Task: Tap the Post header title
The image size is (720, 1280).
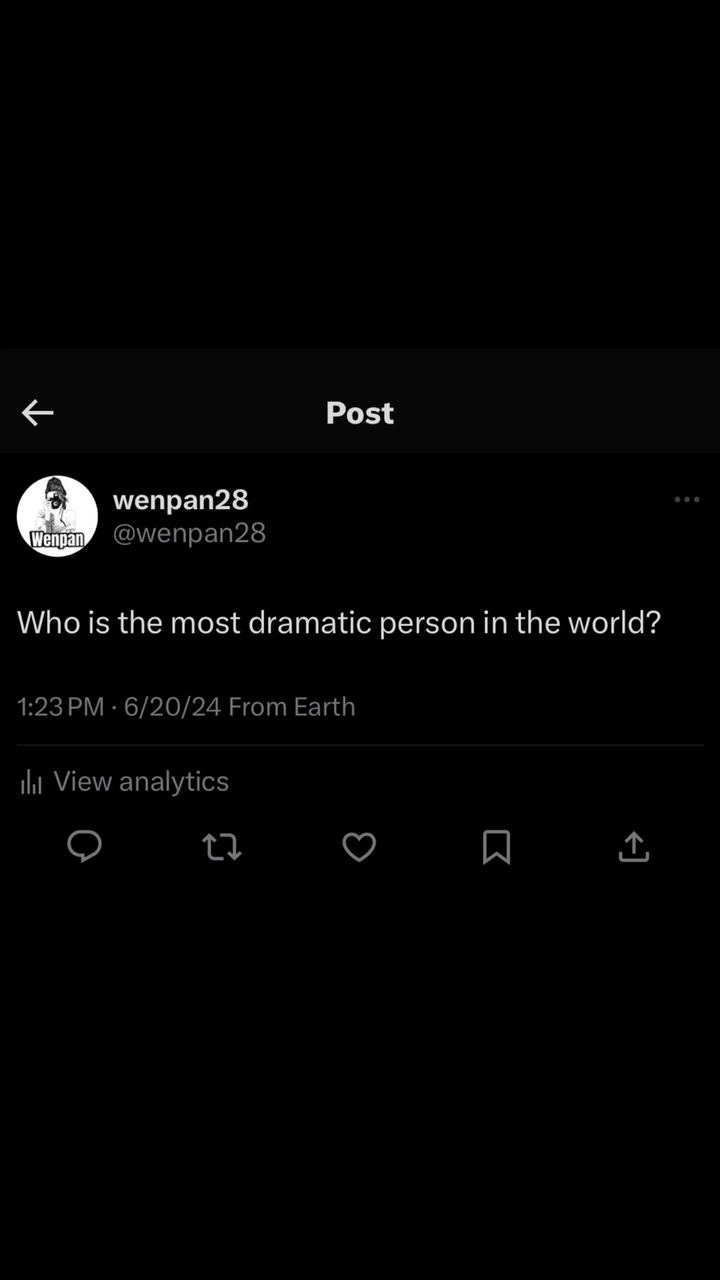Action: (360, 413)
